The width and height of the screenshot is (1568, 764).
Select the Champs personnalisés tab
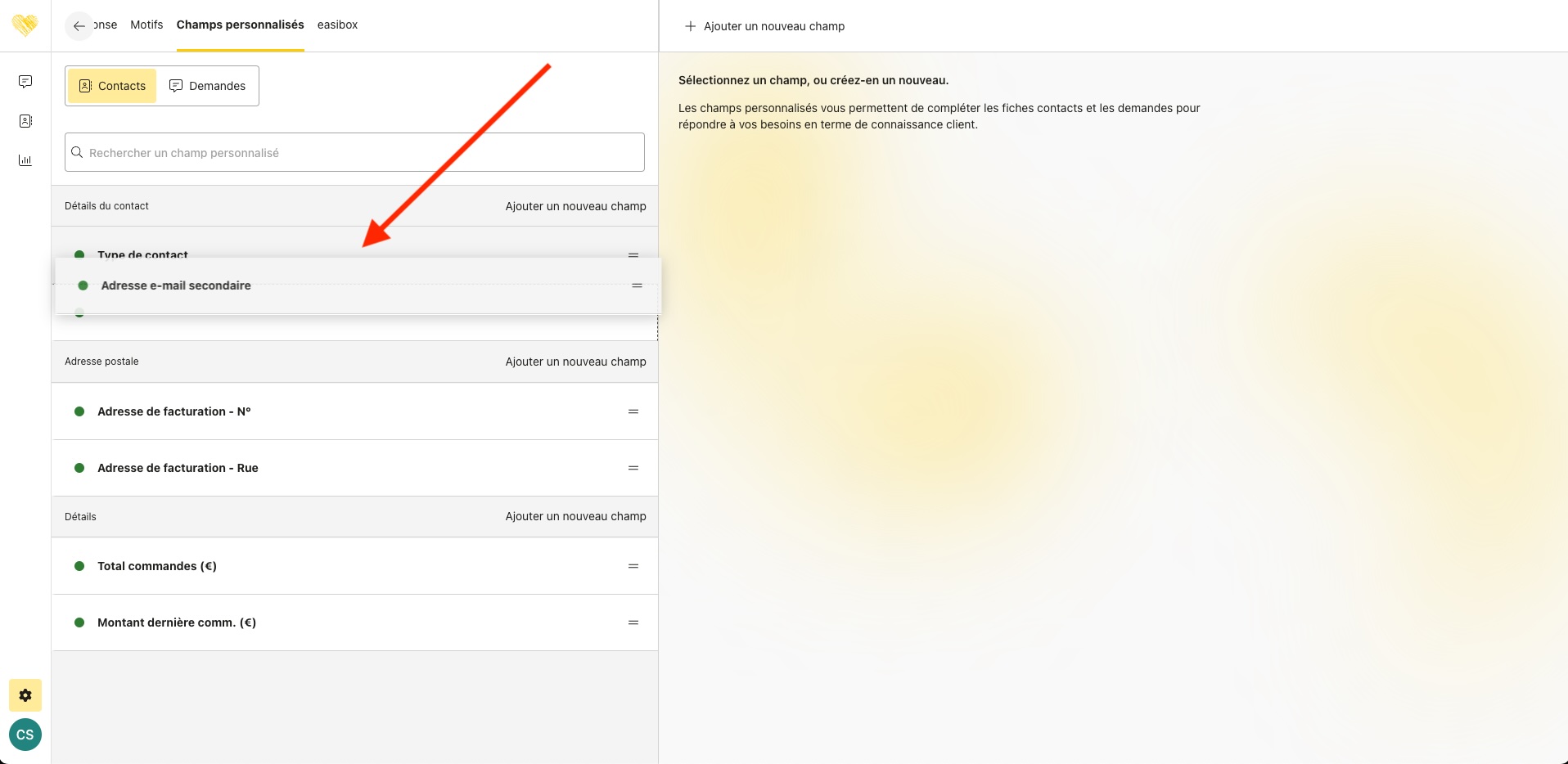click(240, 25)
